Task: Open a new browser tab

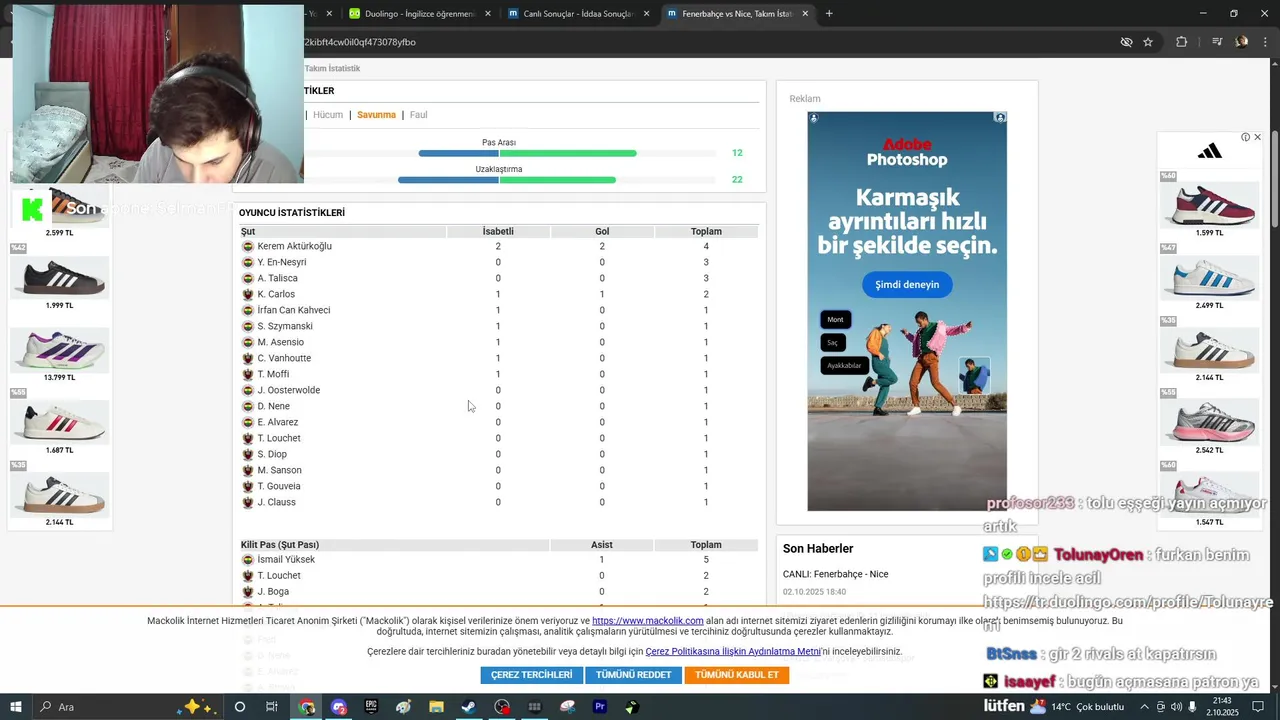Action: [x=829, y=14]
